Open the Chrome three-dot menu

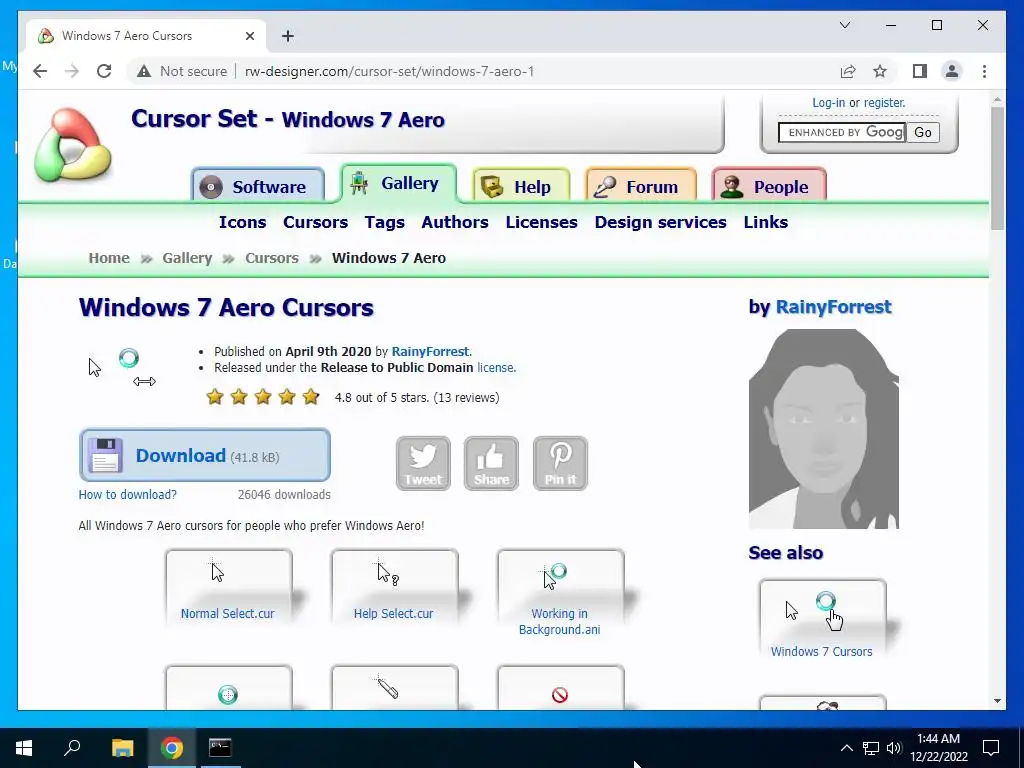(984, 71)
